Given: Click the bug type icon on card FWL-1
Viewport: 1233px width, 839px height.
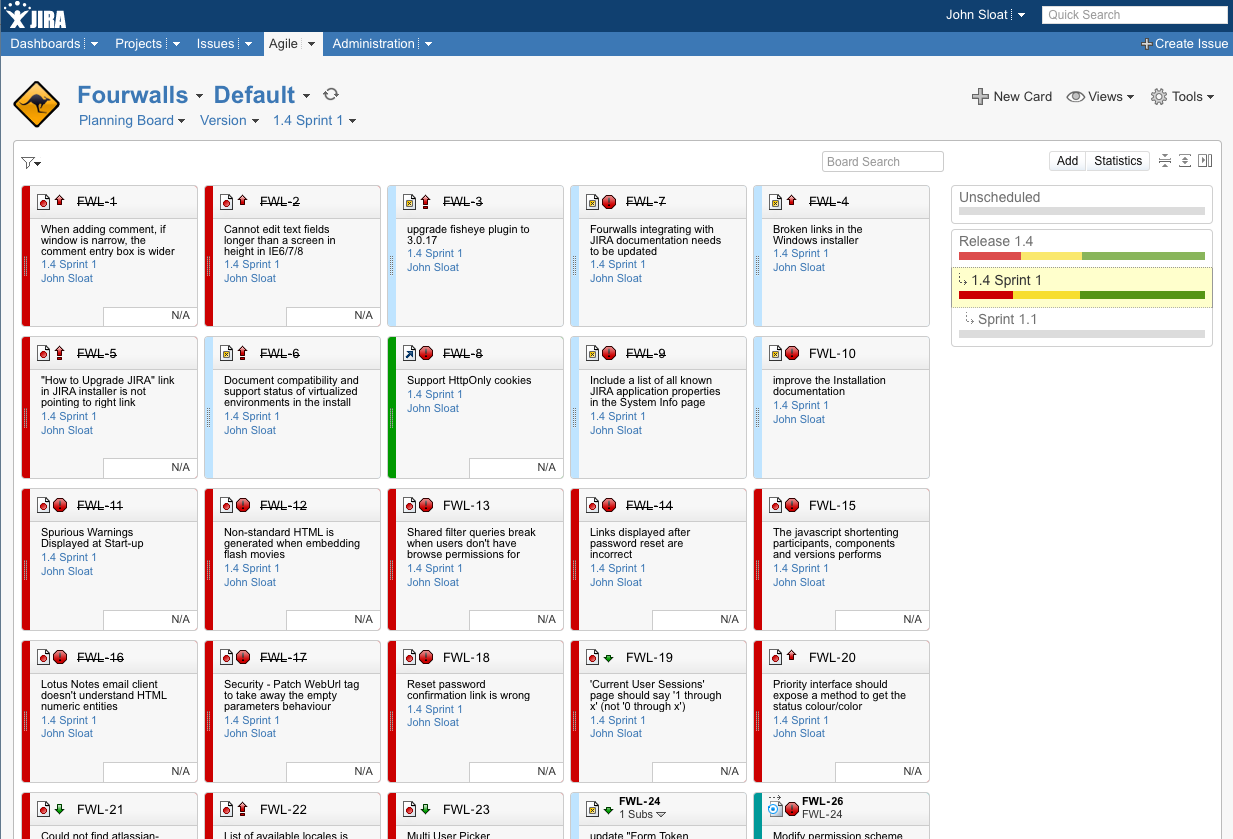Looking at the screenshot, I should pos(42,201).
